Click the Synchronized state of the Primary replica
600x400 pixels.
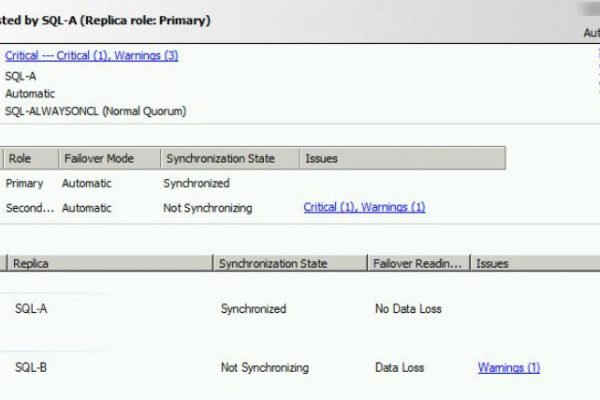click(196, 183)
